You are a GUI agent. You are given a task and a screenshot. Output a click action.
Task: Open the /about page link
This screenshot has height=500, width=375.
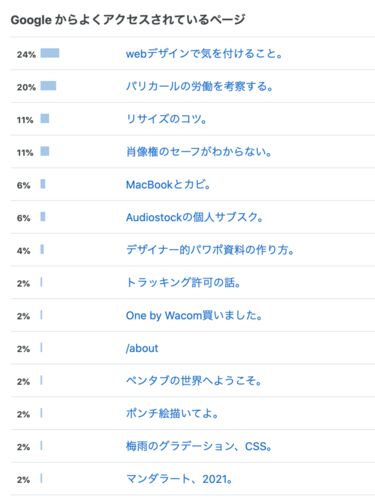click(x=142, y=348)
